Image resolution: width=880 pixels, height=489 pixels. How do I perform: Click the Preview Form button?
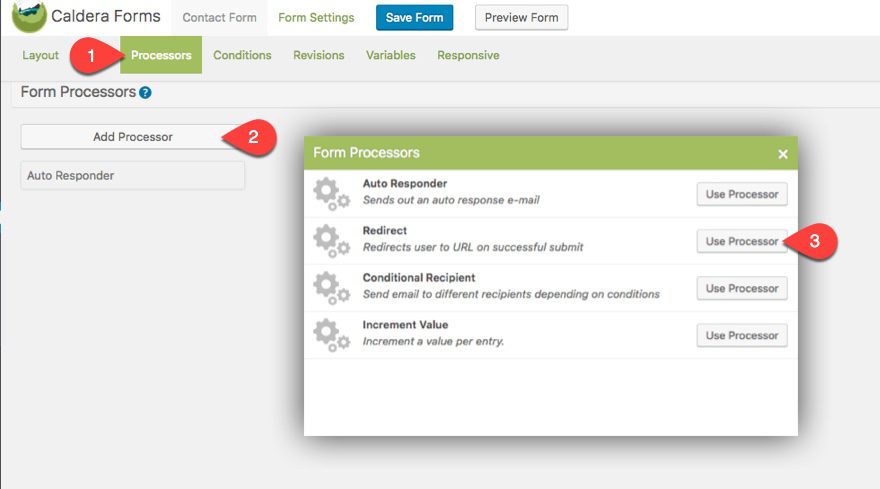(x=521, y=17)
